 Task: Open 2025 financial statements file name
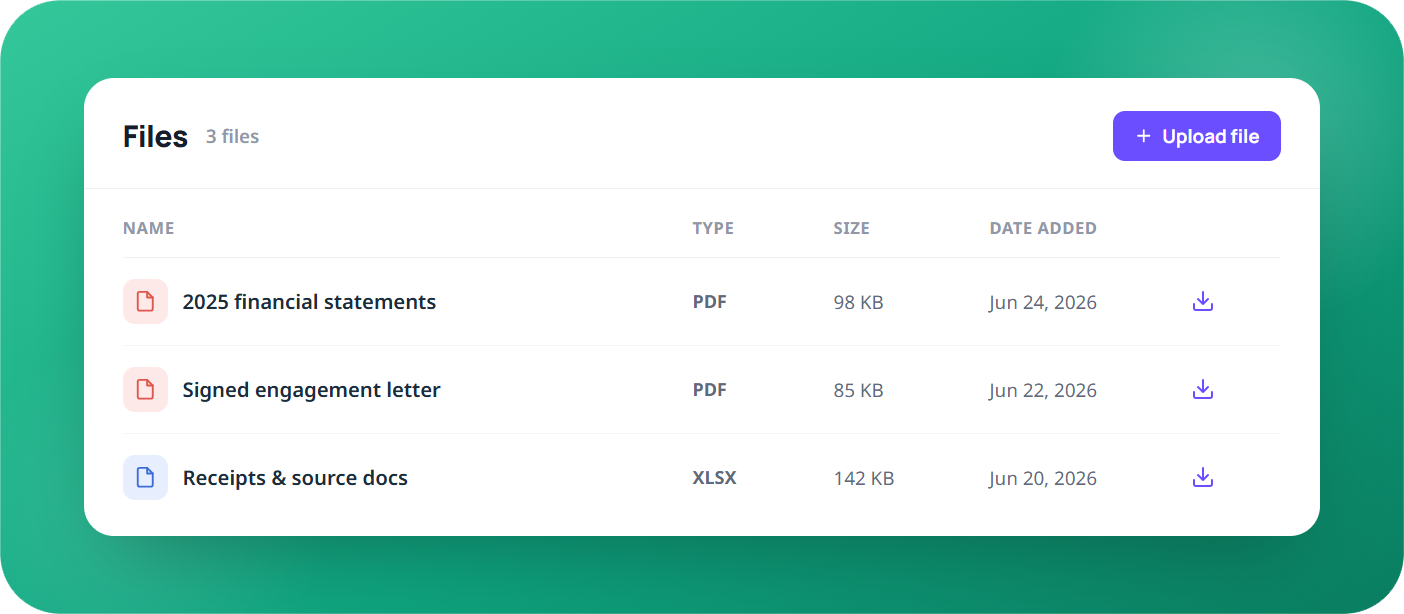309,301
